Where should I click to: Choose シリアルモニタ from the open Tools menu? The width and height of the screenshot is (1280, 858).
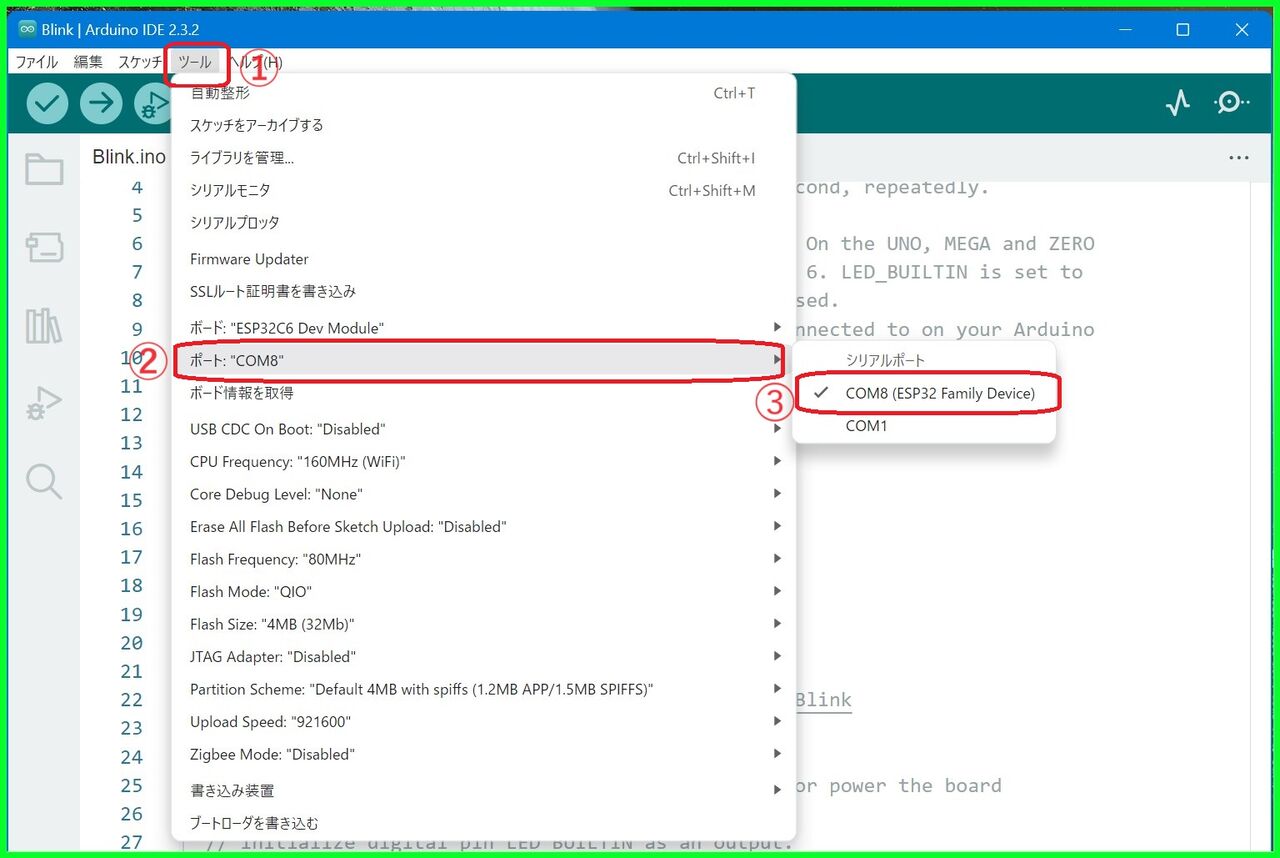230,190
